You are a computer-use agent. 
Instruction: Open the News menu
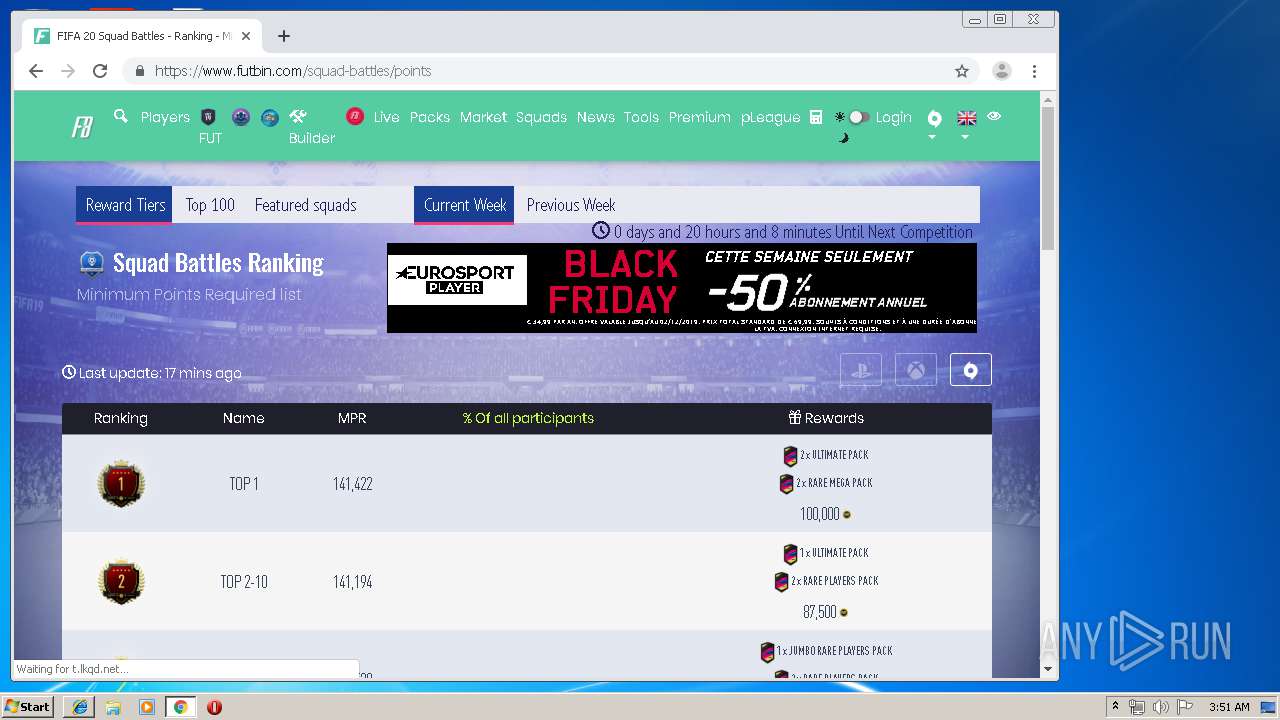595,117
